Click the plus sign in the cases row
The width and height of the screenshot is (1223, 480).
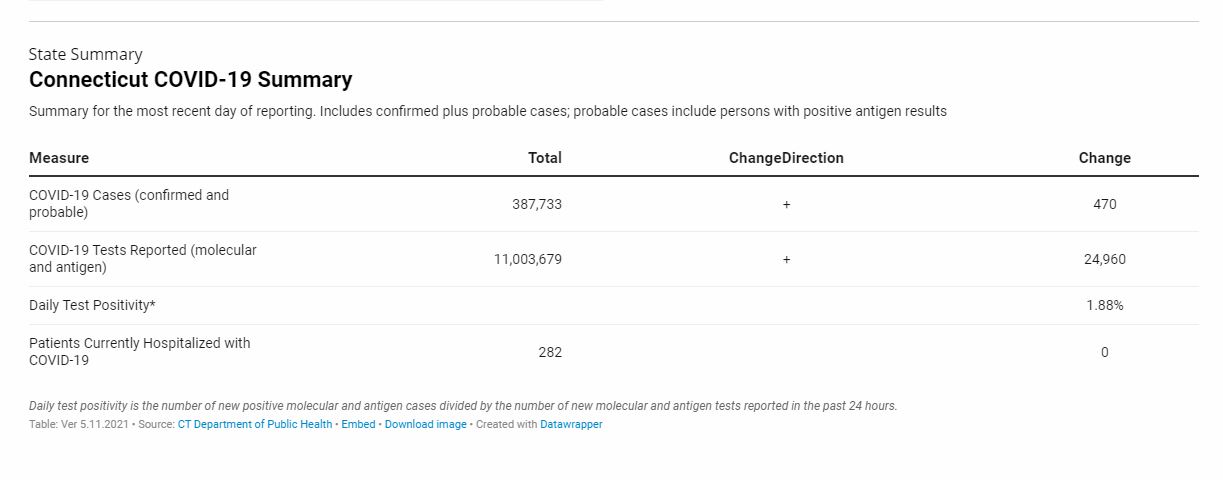786,204
